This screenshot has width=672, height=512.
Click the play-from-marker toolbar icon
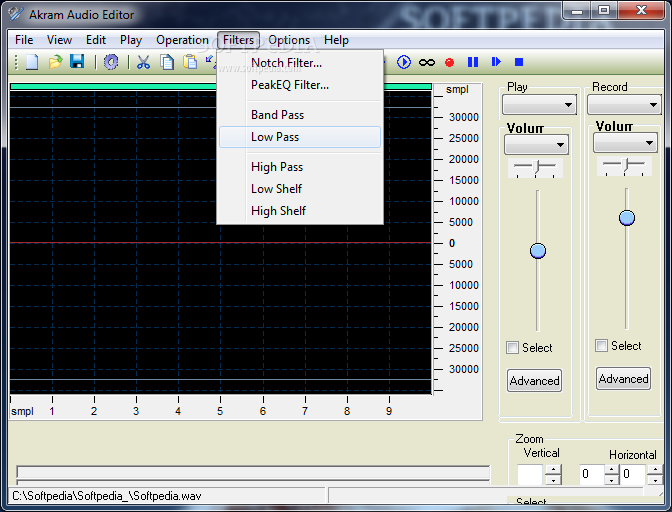[x=496, y=62]
